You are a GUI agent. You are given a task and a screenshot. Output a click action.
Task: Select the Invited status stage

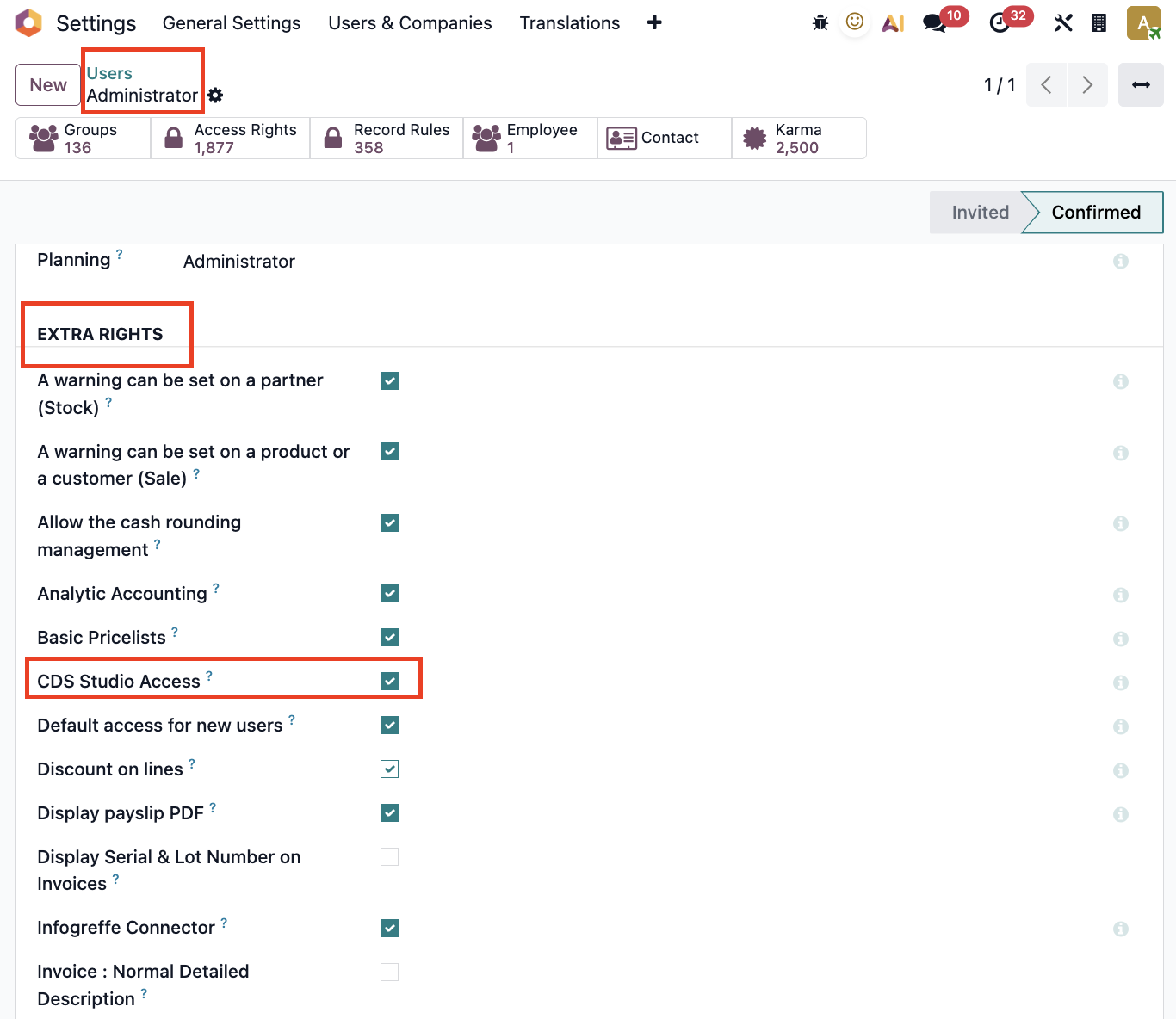[x=980, y=213]
